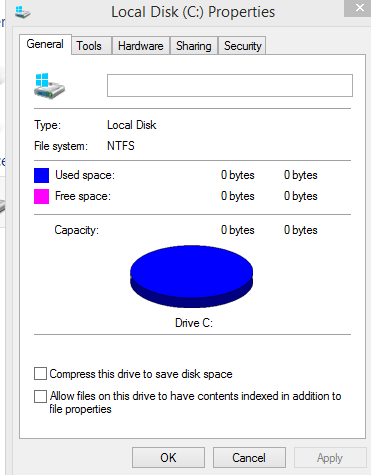Switch to the Tools tab
Screen dimensions: 371x475
89,46
